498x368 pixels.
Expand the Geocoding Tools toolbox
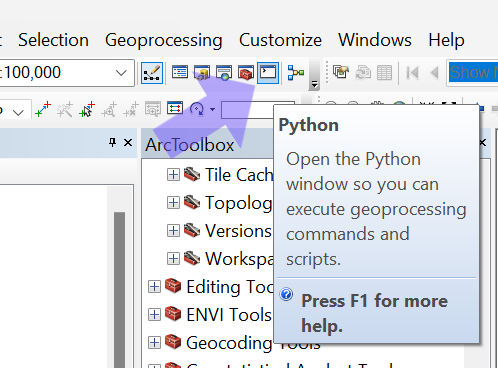[154, 342]
